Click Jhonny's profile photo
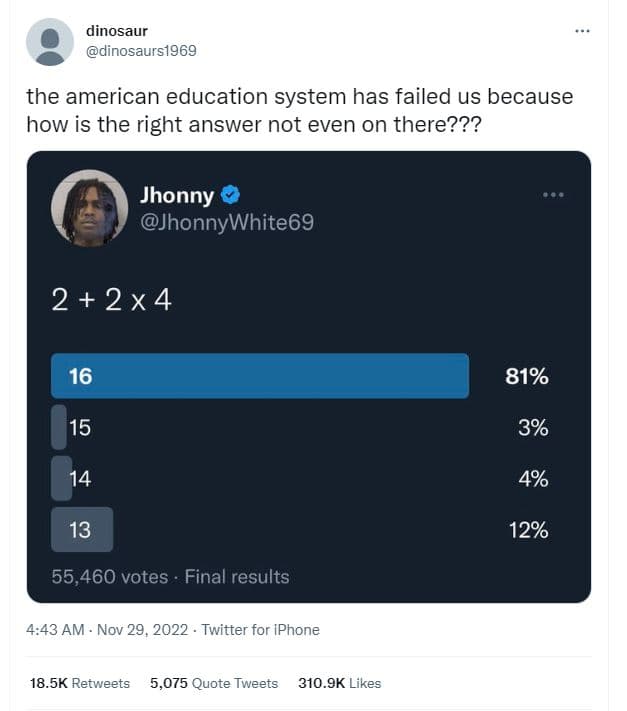The height and width of the screenshot is (711, 627). [90, 208]
